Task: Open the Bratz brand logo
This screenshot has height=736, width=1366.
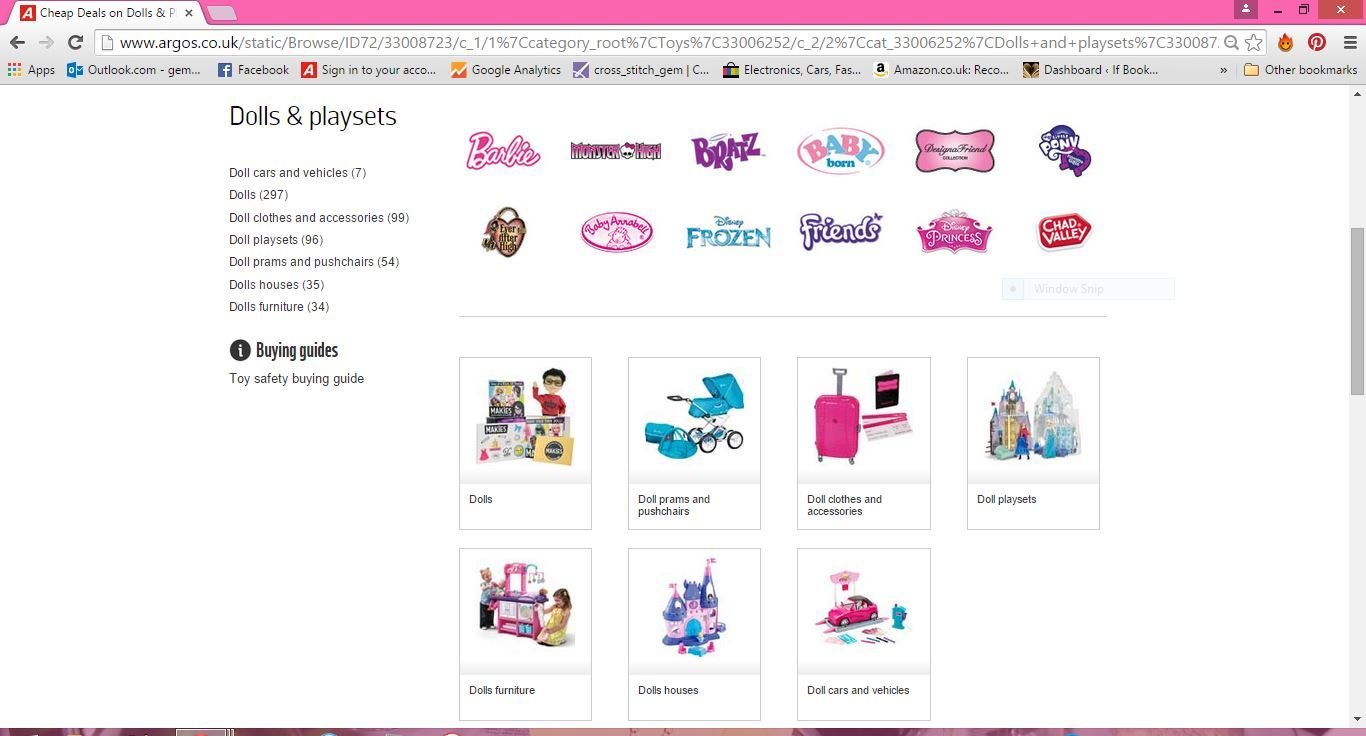Action: [x=727, y=151]
